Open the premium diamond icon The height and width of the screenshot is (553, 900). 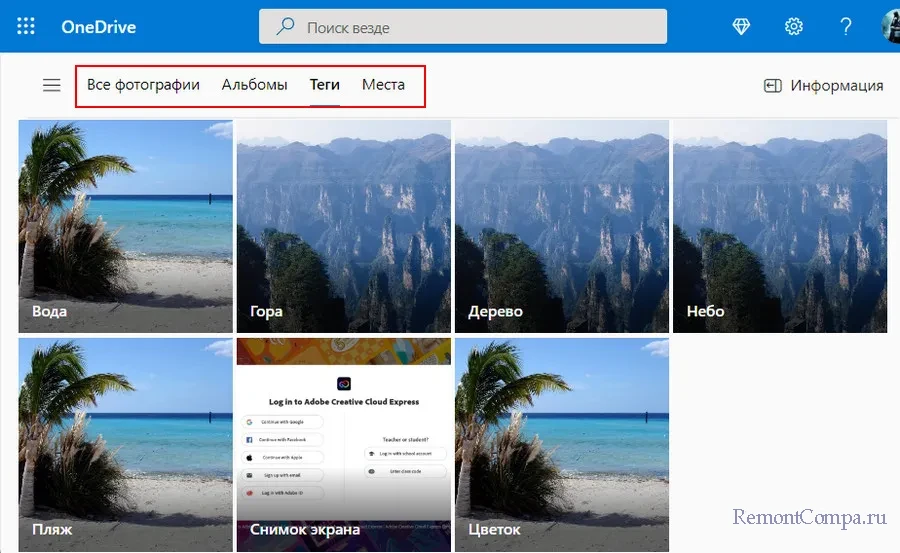[x=741, y=26]
